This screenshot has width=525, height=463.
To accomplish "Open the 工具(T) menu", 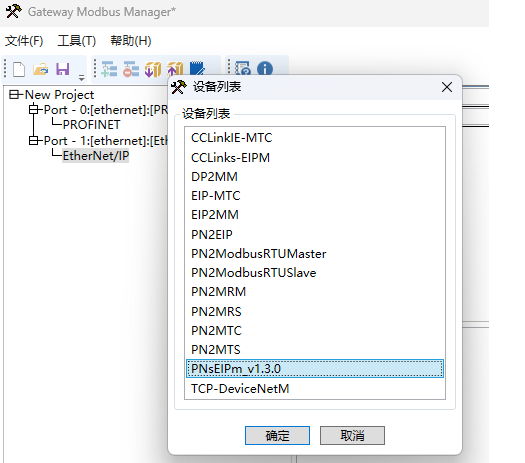I will pyautogui.click(x=77, y=41).
